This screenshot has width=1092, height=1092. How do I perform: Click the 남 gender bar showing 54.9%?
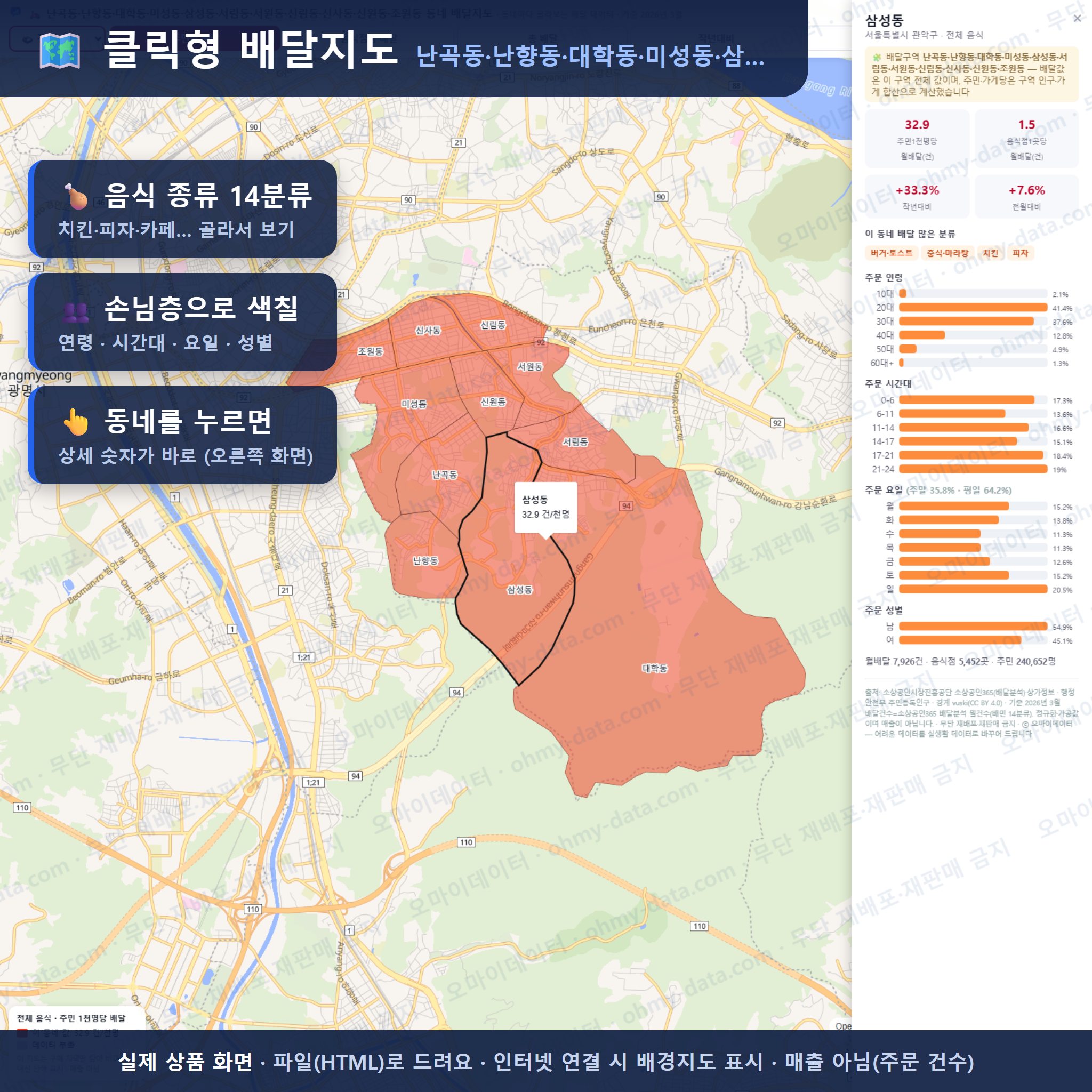pyautogui.click(x=973, y=627)
